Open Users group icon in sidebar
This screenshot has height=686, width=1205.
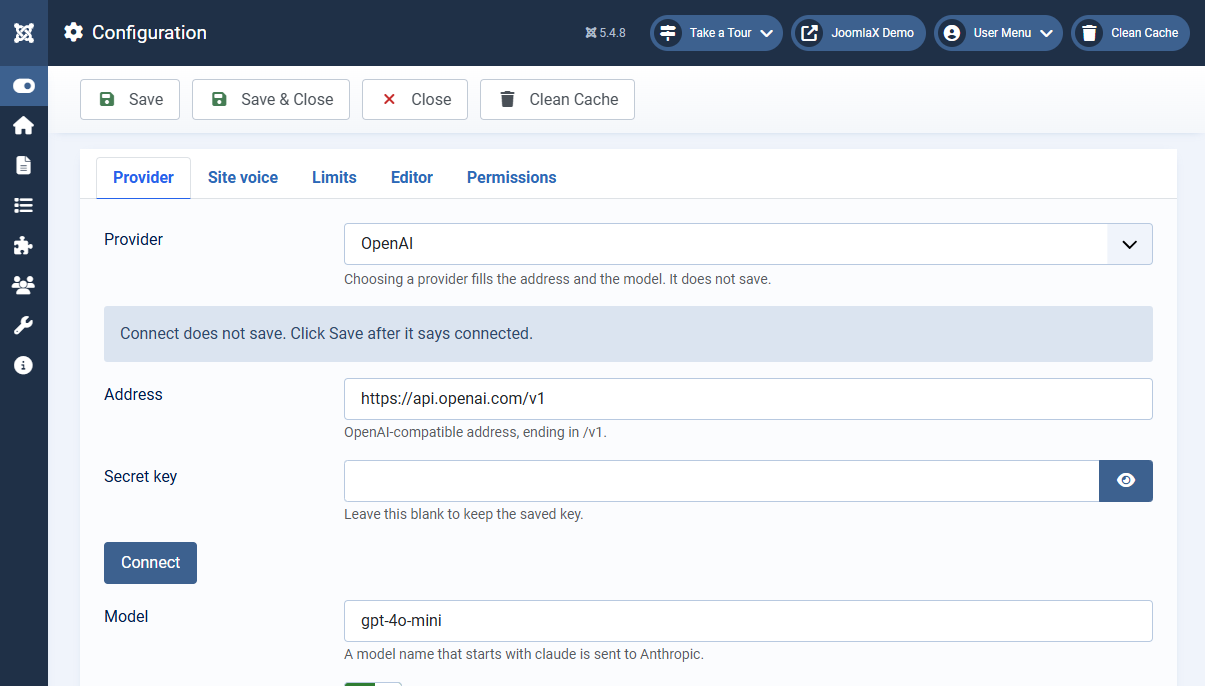point(24,285)
